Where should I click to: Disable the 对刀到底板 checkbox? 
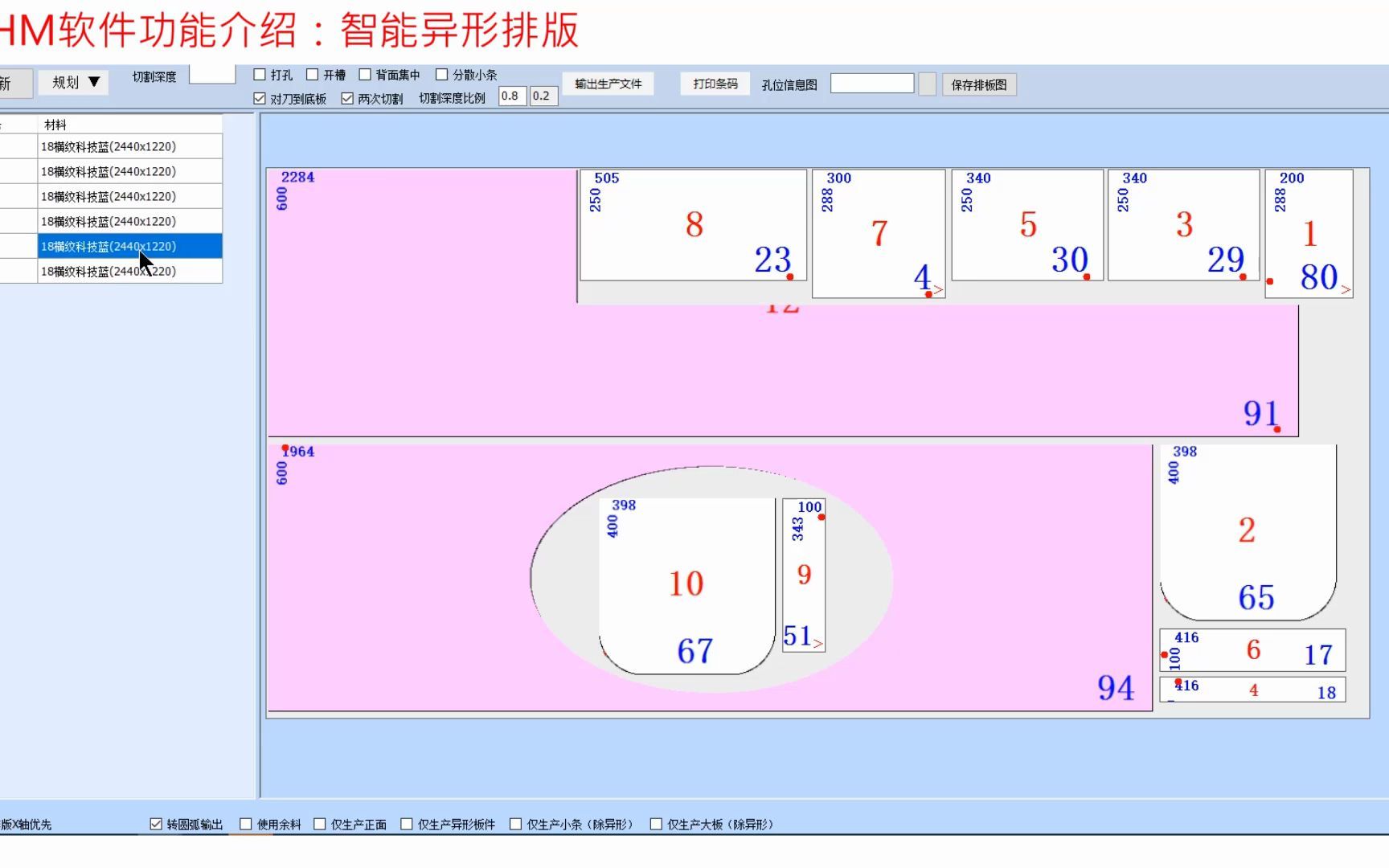[259, 97]
